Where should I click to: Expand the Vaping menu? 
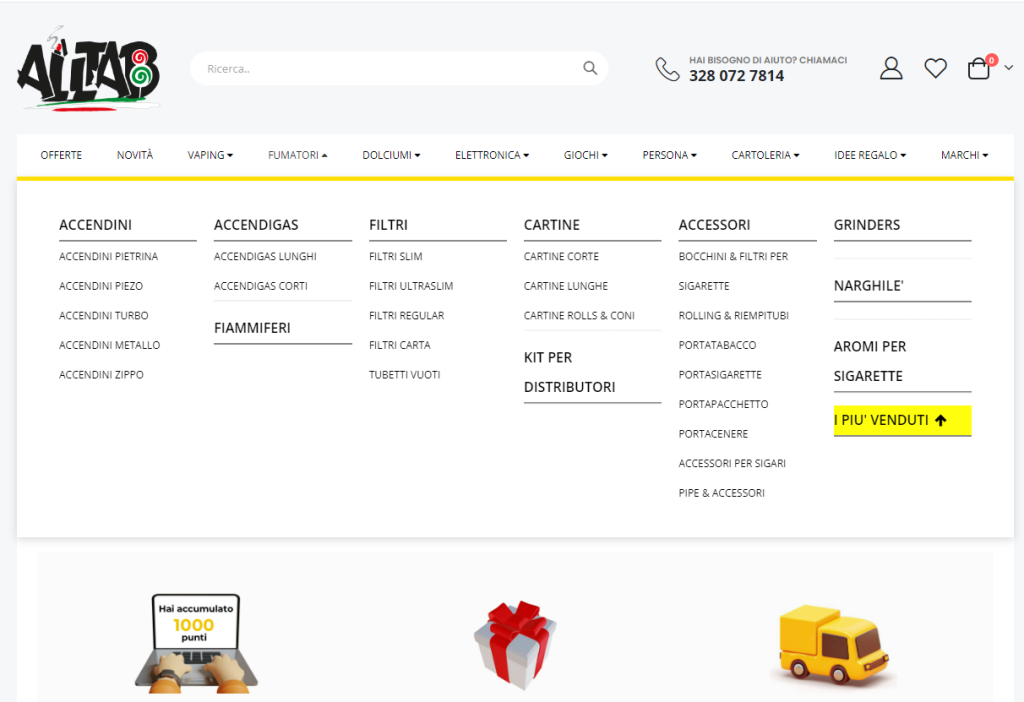coord(210,155)
